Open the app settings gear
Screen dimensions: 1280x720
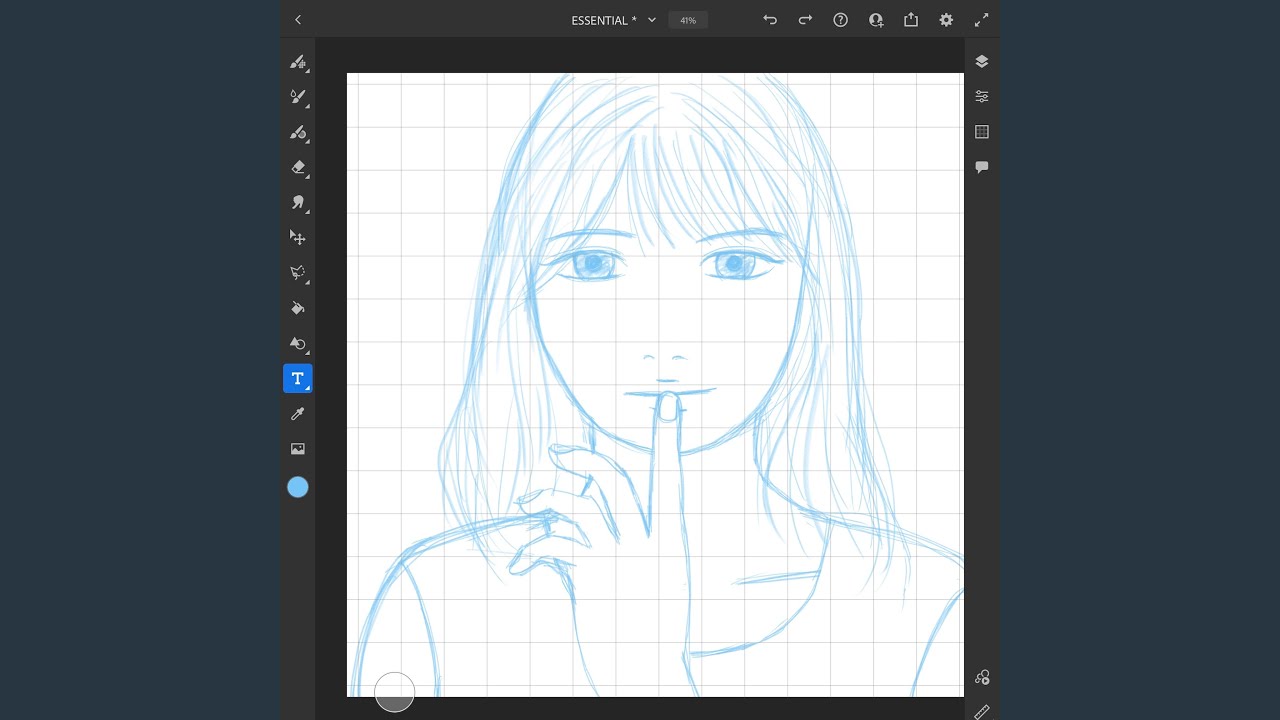pos(946,20)
